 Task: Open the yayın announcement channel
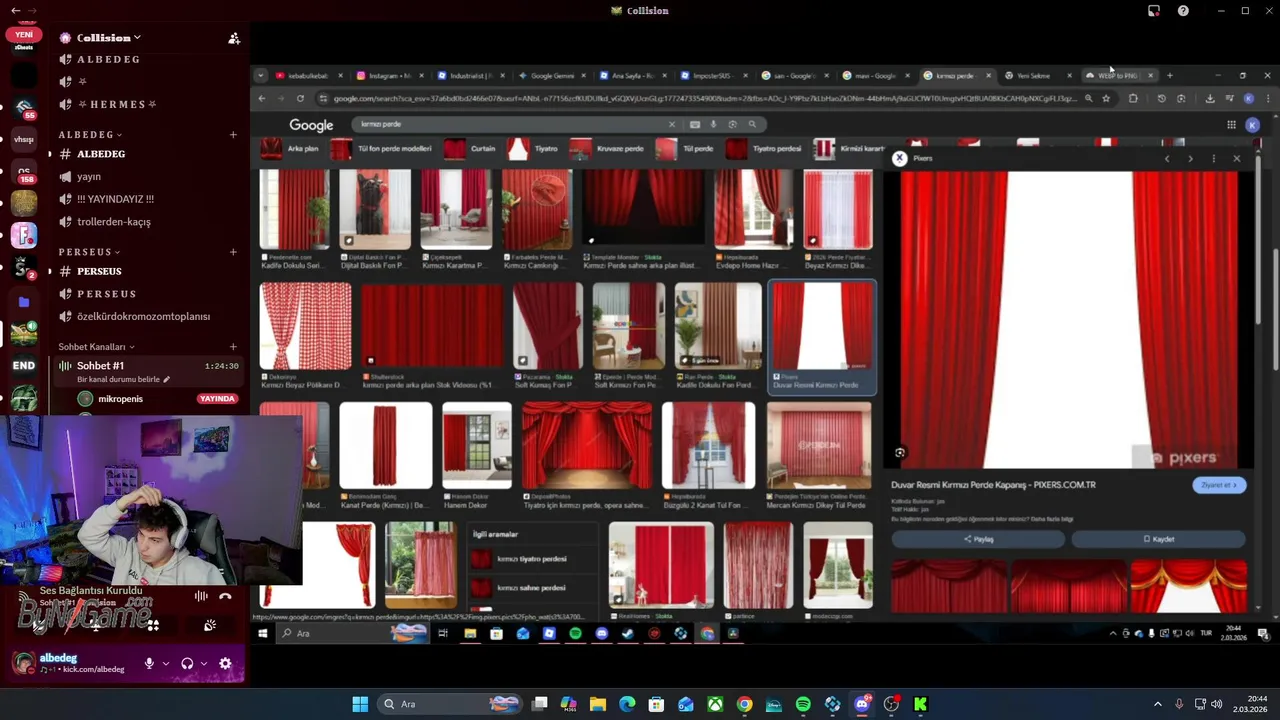point(146,176)
